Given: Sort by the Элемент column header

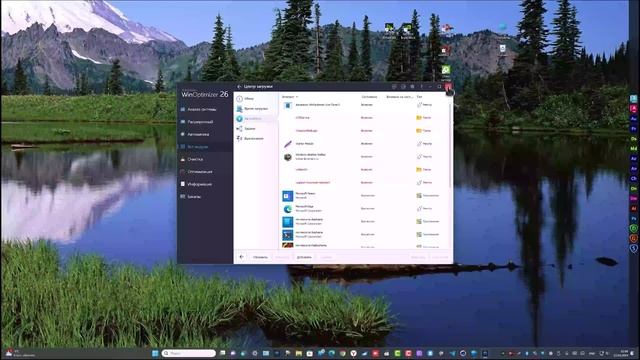Looking at the screenshot, I should (x=288, y=97).
